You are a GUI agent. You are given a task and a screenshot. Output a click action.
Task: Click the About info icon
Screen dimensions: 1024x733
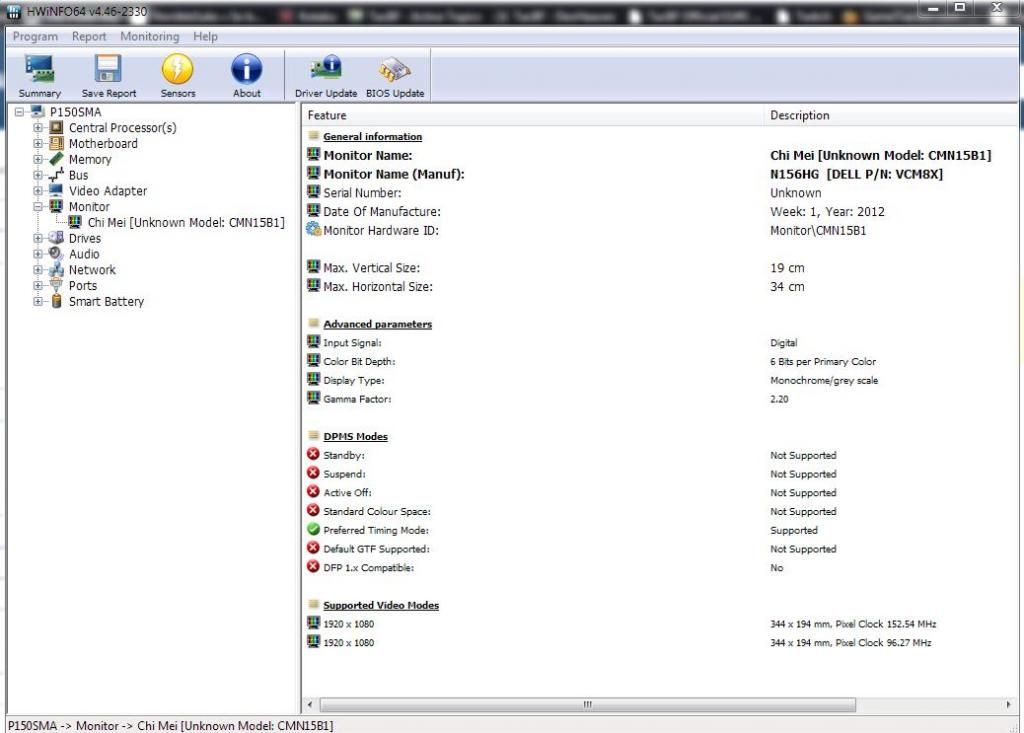pos(247,69)
